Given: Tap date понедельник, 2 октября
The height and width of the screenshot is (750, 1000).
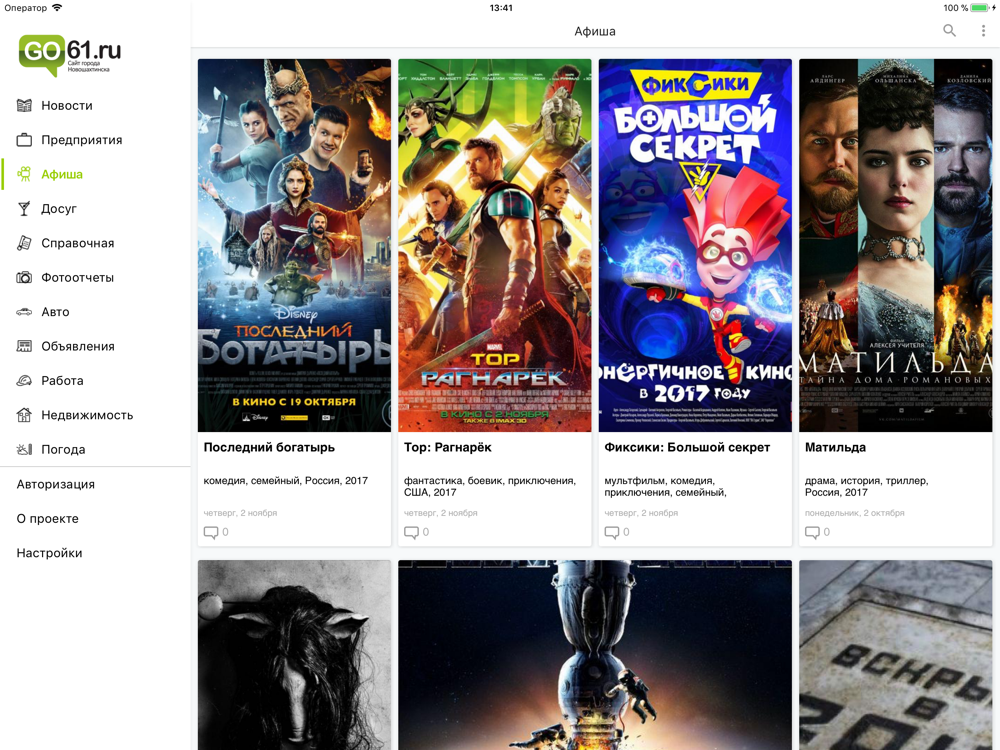Looking at the screenshot, I should pyautogui.click(x=854, y=513).
